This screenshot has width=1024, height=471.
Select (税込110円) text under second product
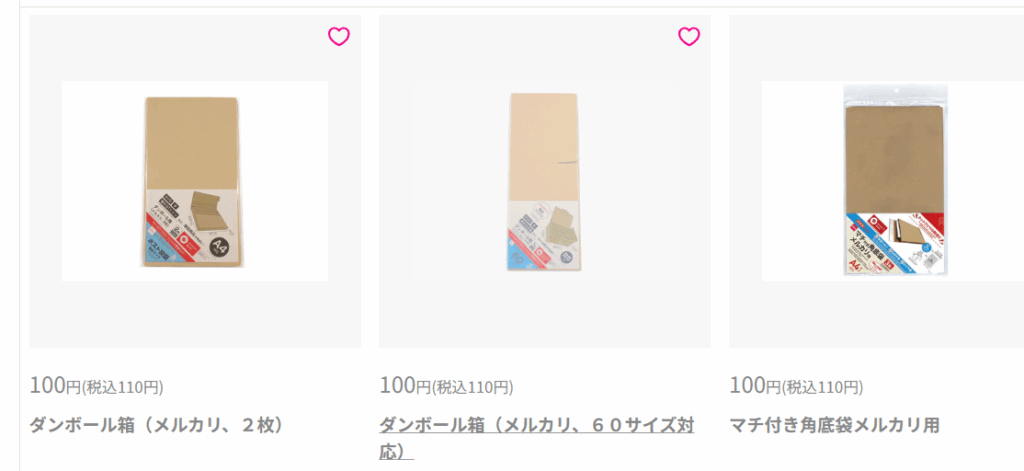[472, 387]
